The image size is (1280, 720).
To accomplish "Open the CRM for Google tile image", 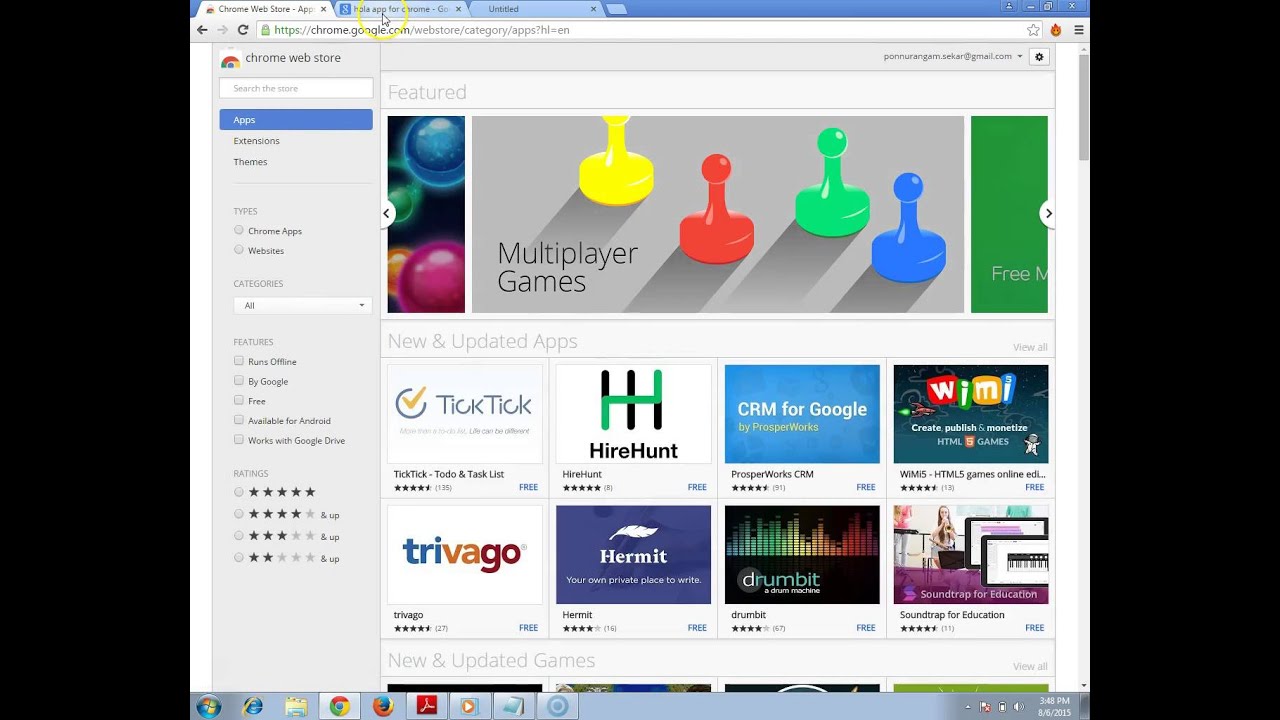I will point(802,414).
